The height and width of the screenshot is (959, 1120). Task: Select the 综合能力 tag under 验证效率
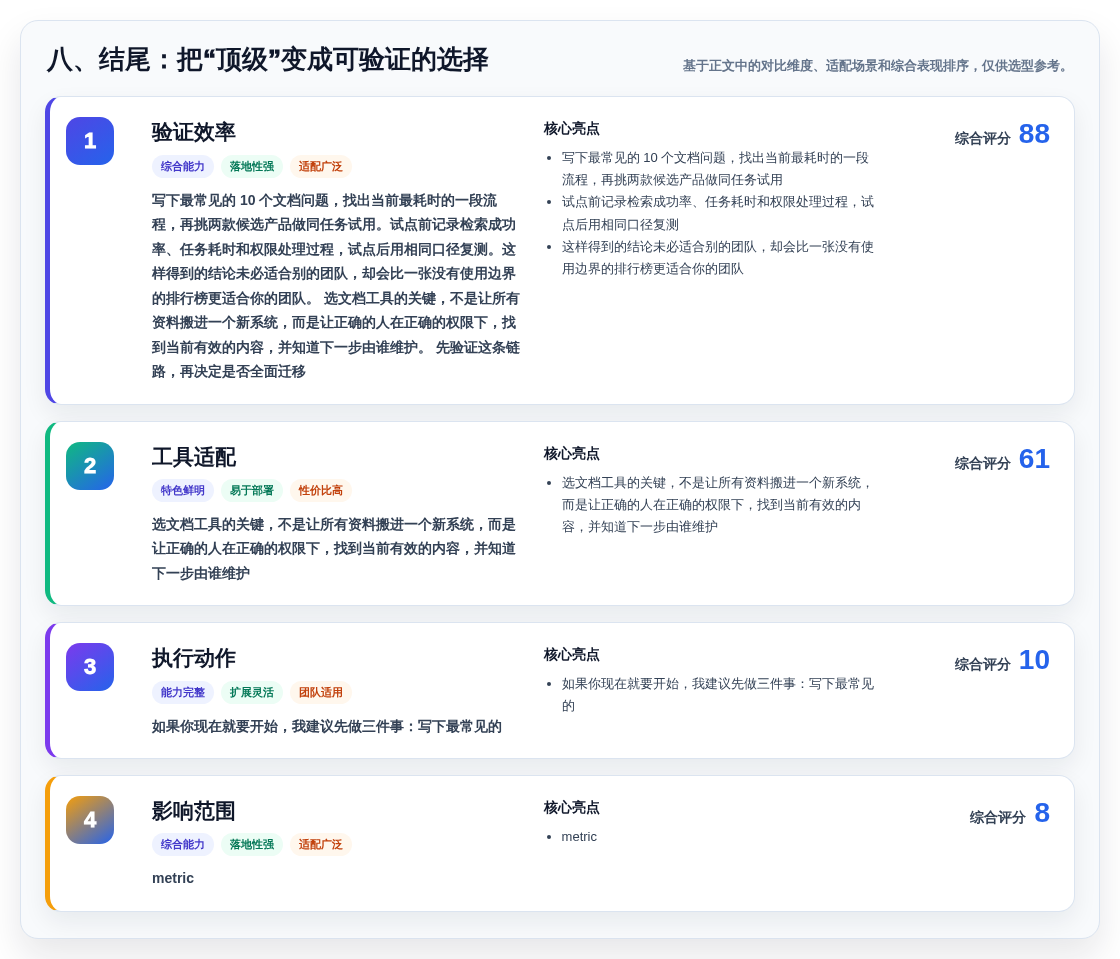(x=183, y=166)
